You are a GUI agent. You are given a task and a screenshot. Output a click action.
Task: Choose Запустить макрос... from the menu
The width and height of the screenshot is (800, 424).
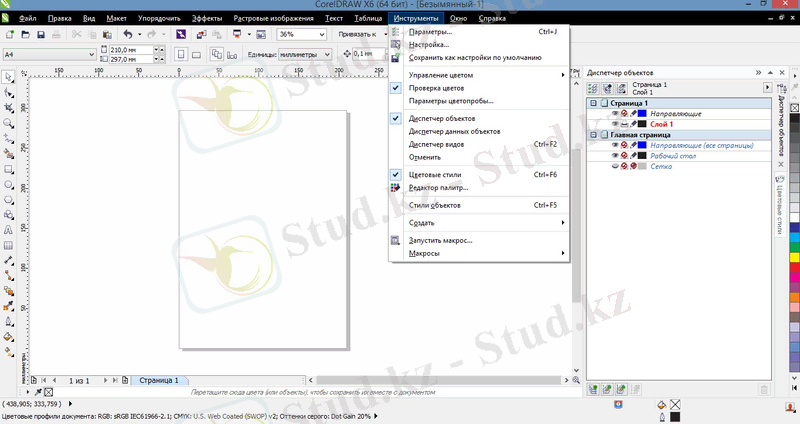(441, 240)
